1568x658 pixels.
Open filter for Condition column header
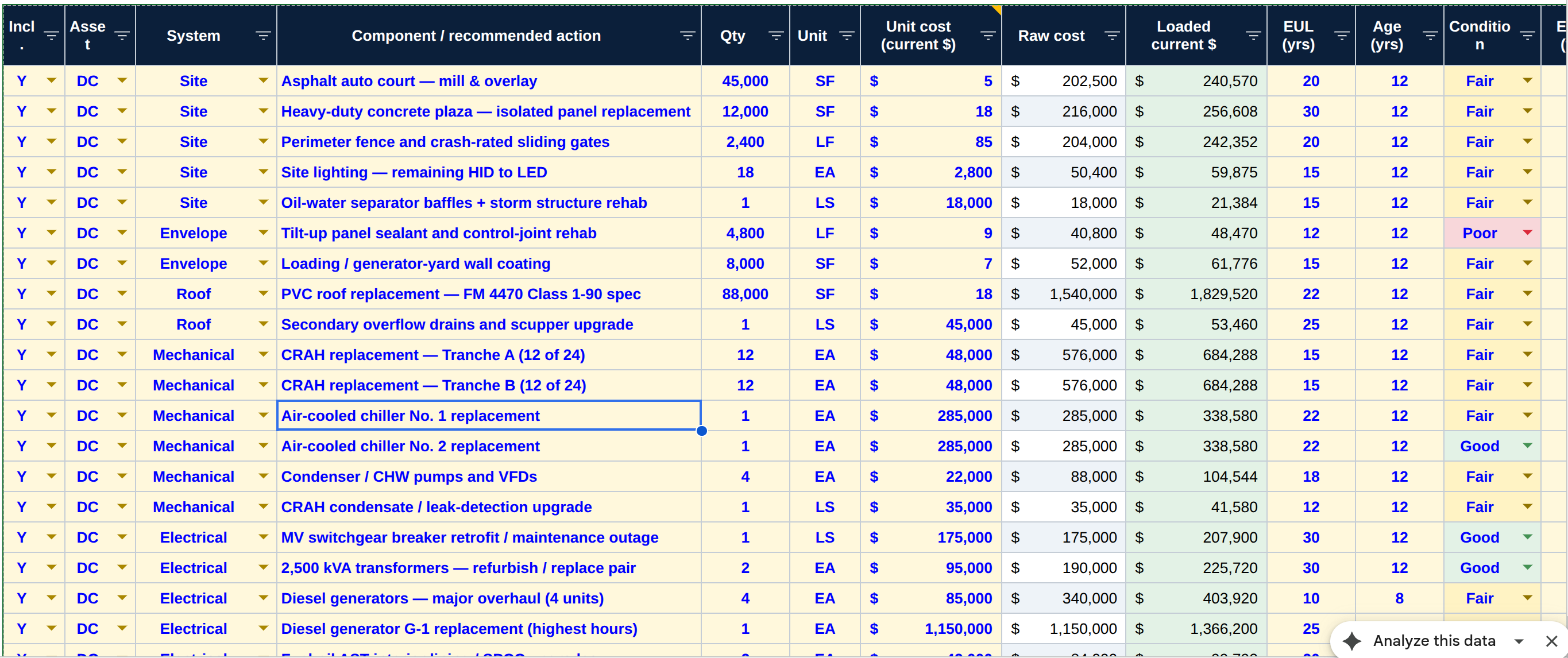(1527, 36)
